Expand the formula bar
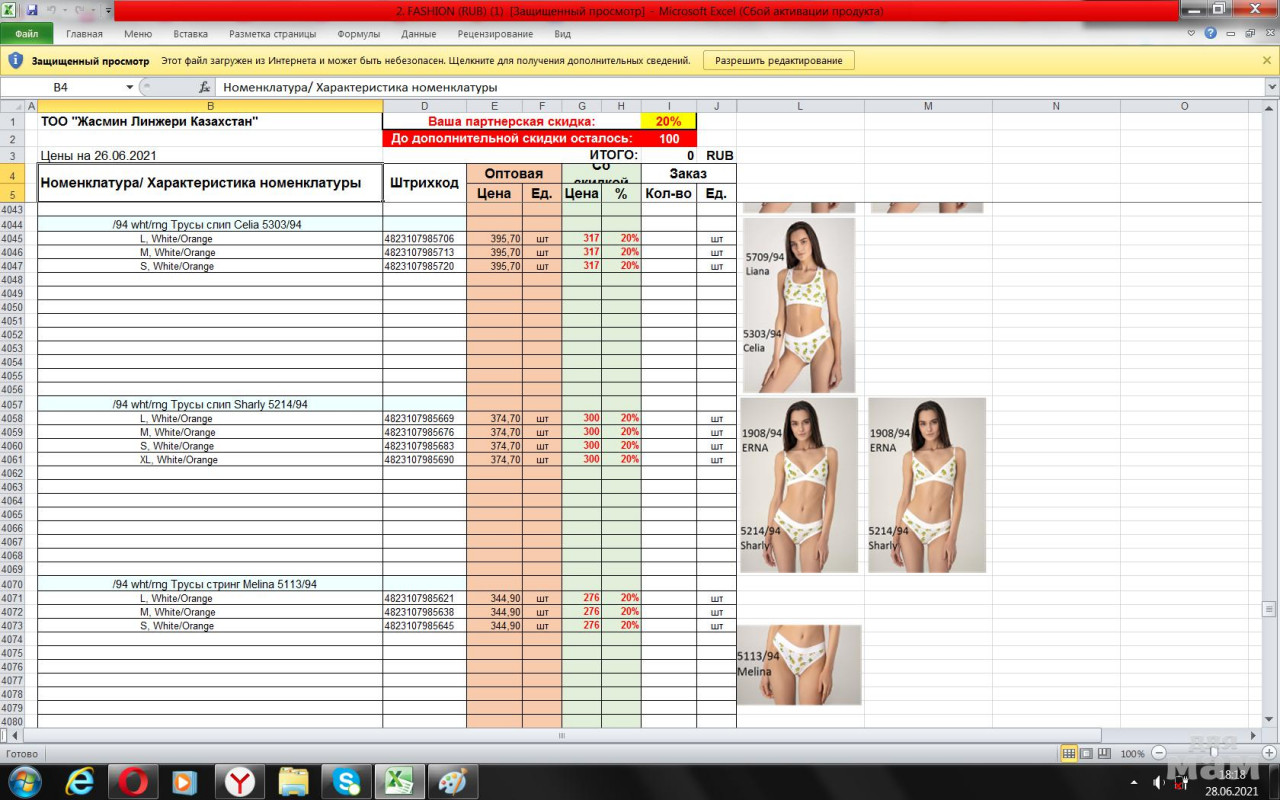Screen dimensions: 1280x800 [1271, 87]
